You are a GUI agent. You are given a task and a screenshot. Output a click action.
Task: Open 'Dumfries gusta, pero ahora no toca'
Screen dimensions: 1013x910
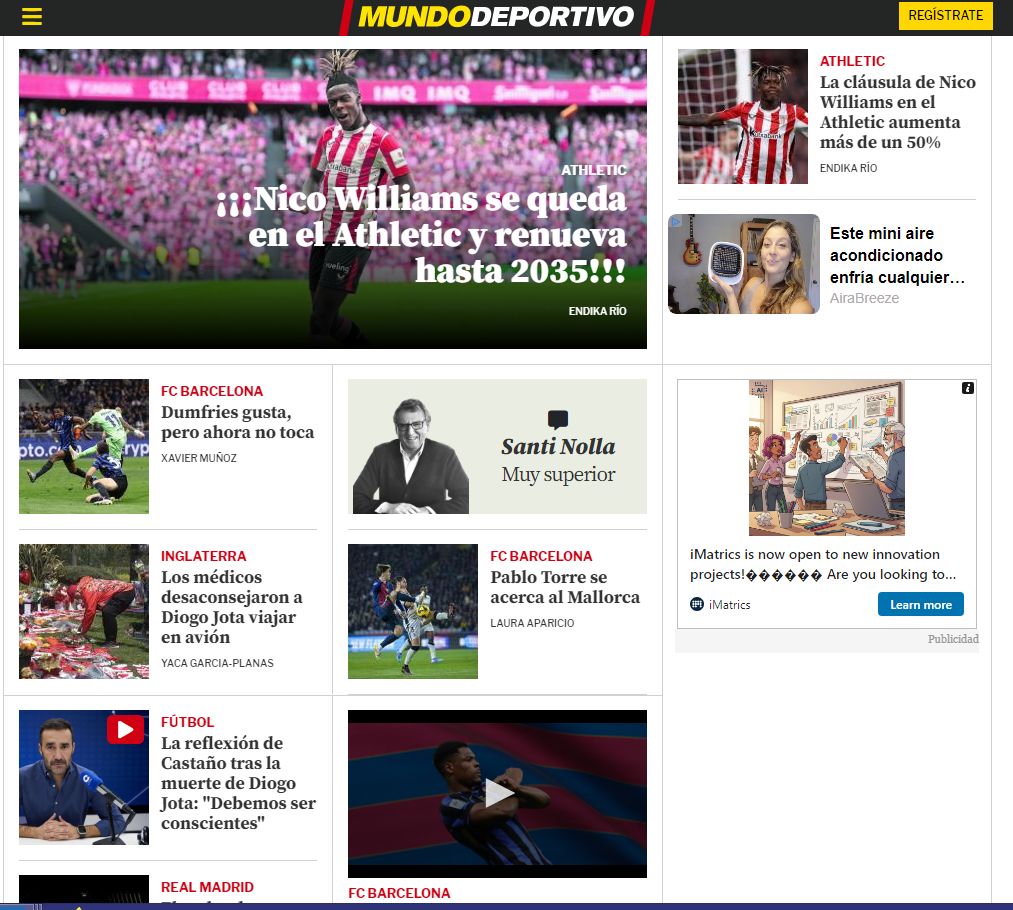237,422
